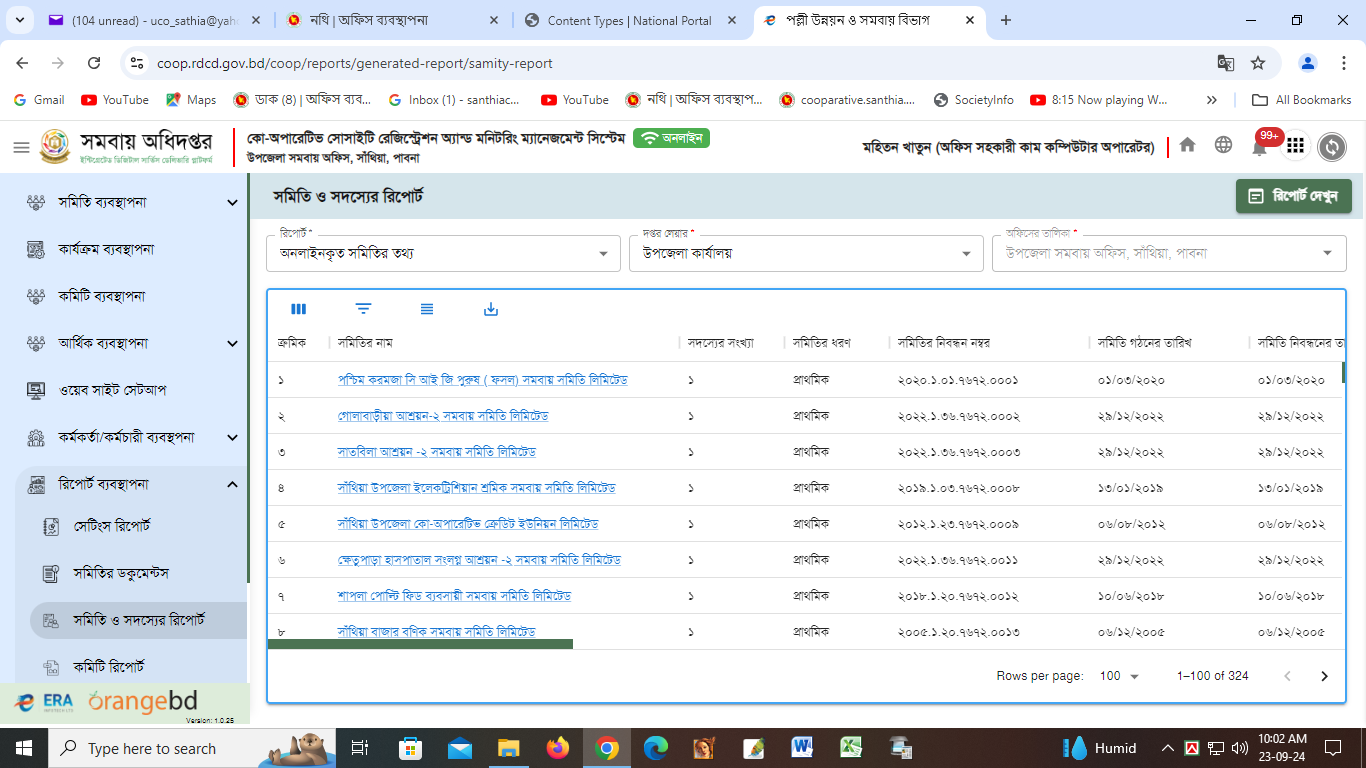Go to next page of table
Image resolution: width=1366 pixels, height=768 pixels.
click(x=1324, y=676)
